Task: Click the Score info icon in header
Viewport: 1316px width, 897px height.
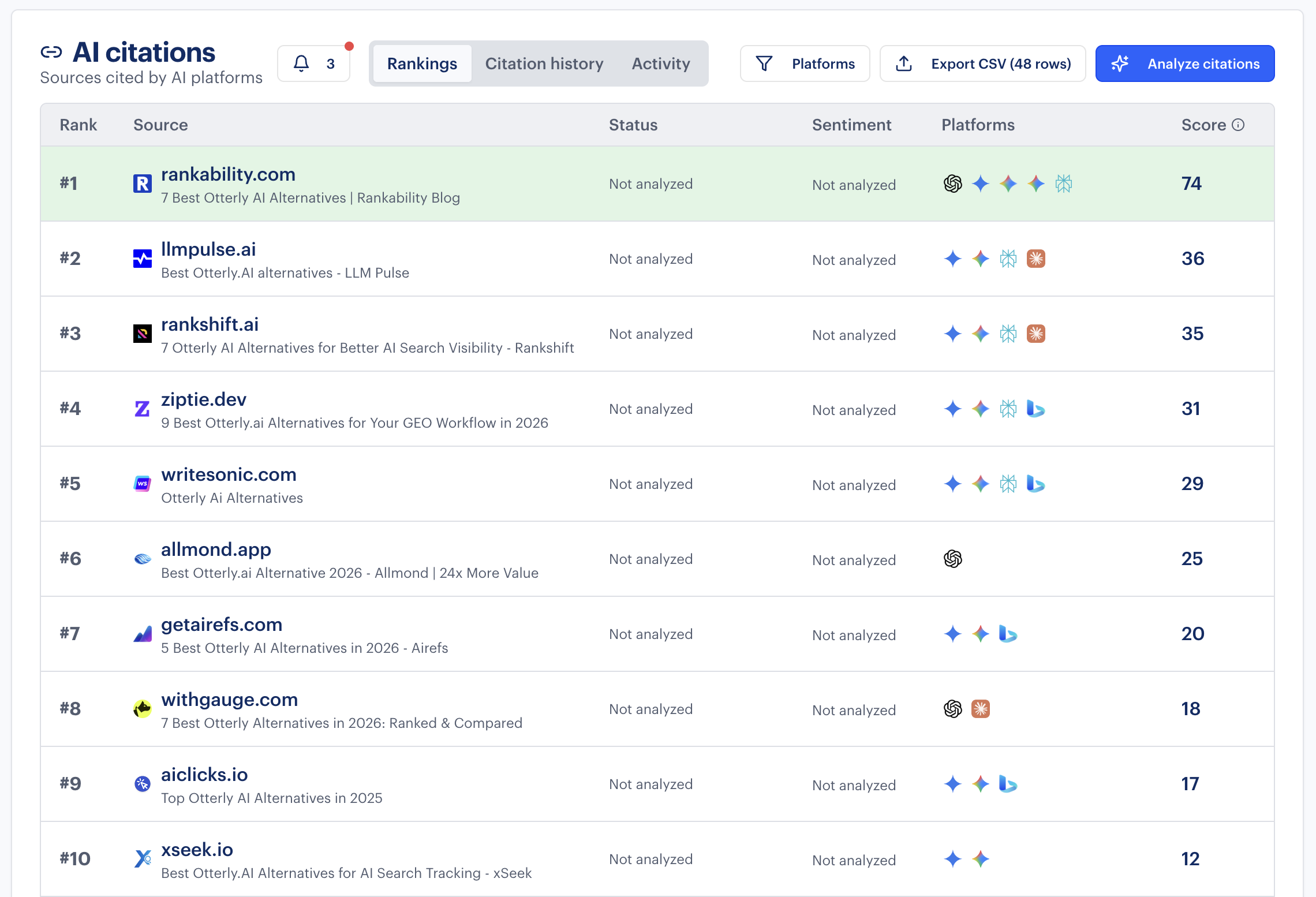Action: pos(1238,125)
